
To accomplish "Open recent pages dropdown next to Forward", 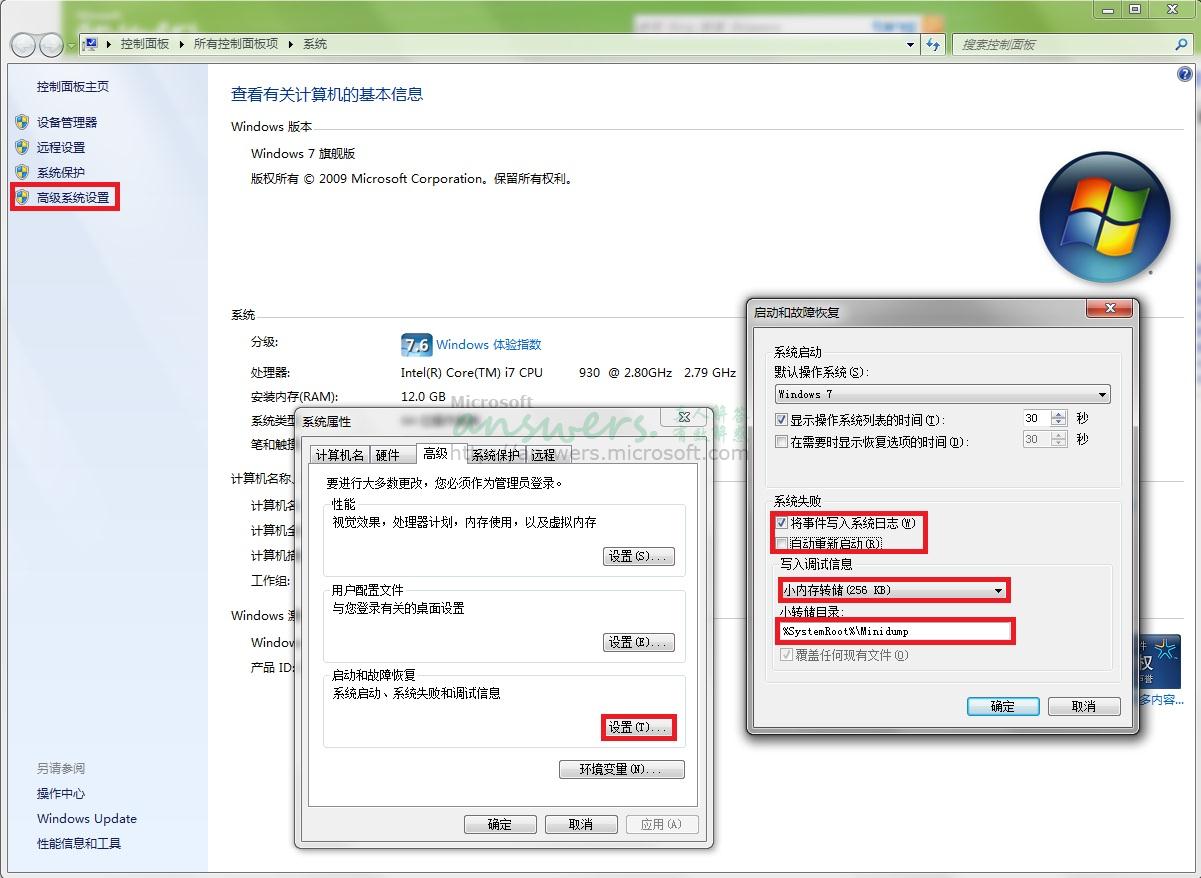I will [70, 45].
